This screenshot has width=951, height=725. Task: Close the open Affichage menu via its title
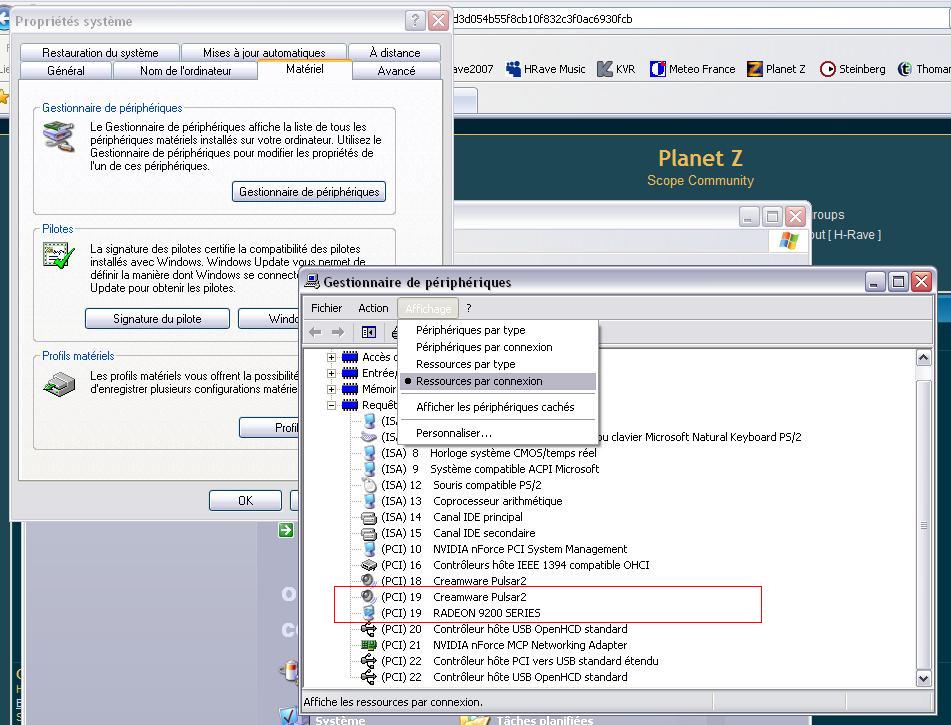click(428, 308)
